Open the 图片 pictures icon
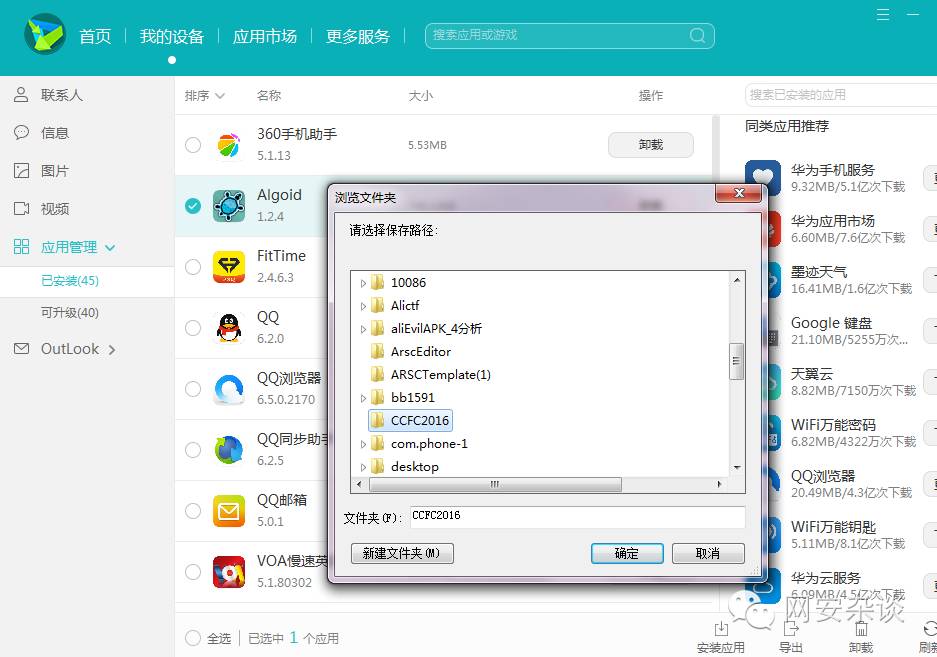The image size is (937, 657). [x=19, y=171]
